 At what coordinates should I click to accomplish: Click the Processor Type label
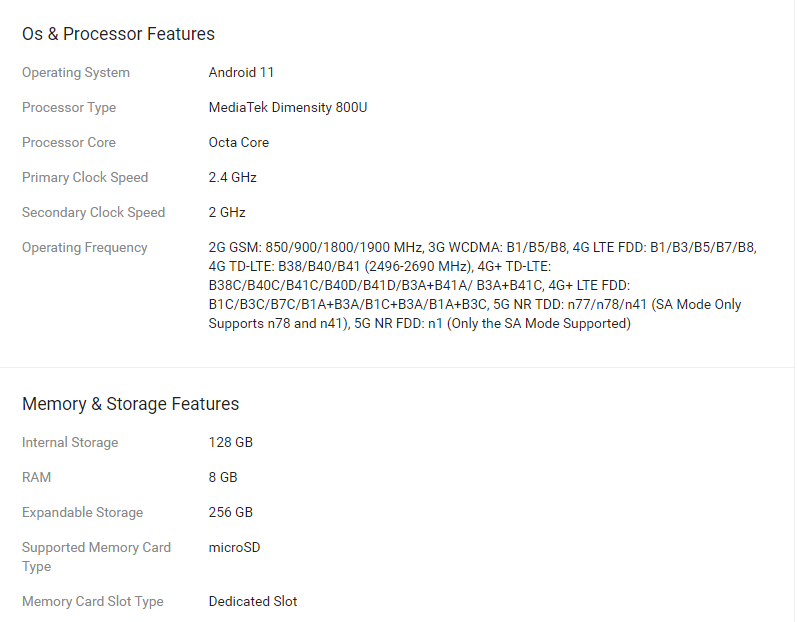(69, 108)
